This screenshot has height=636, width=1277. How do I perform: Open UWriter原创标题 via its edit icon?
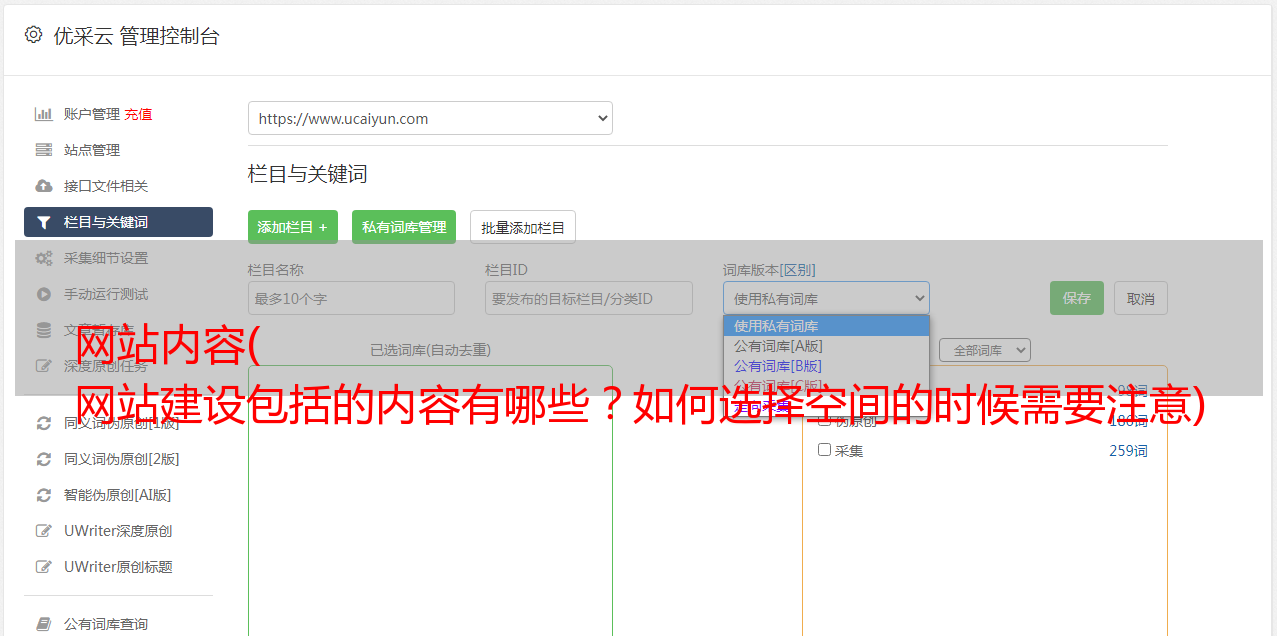(43, 567)
